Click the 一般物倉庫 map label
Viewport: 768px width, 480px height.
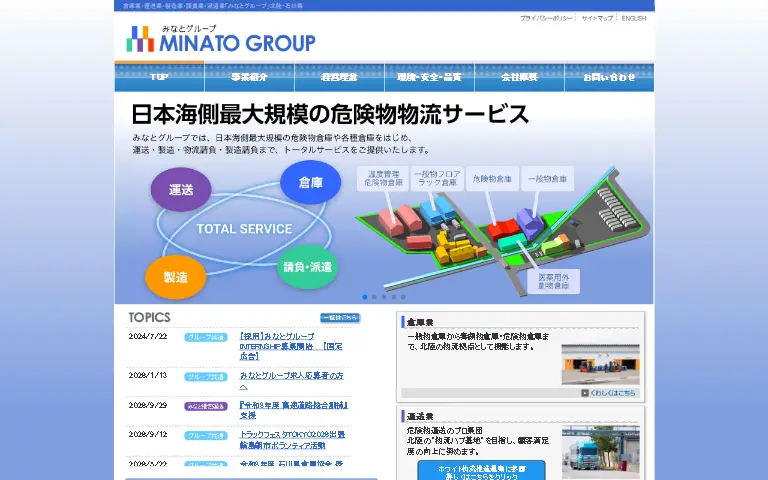click(x=548, y=179)
